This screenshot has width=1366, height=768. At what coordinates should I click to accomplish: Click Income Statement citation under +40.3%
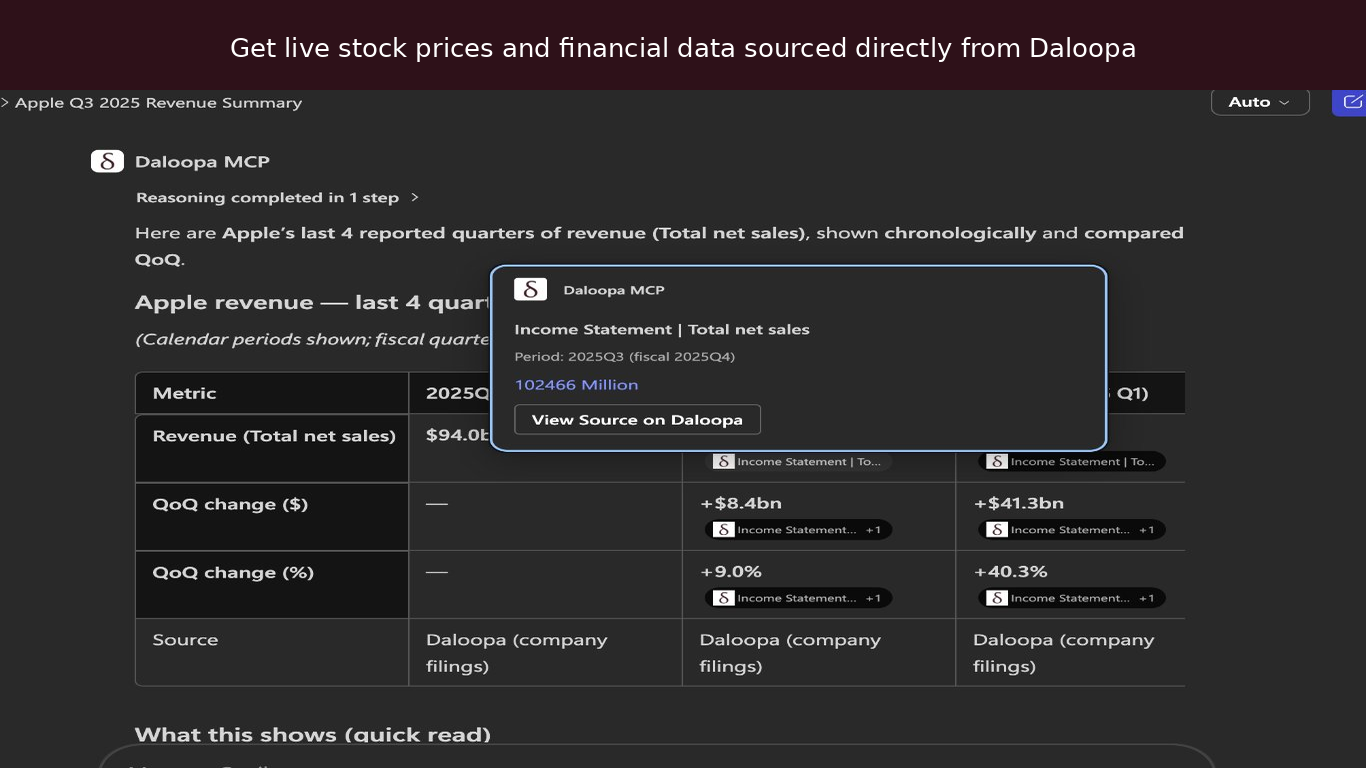(x=1071, y=598)
